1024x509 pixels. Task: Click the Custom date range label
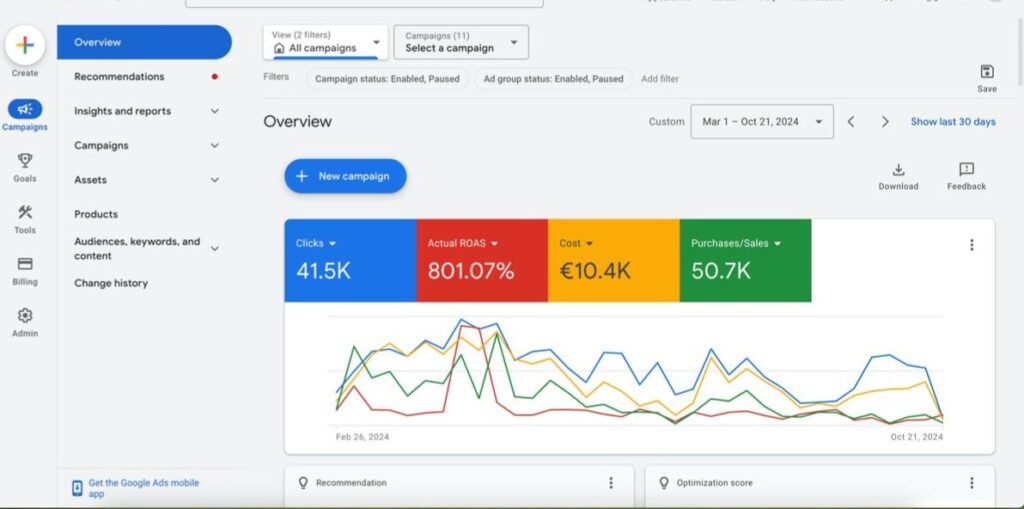pyautogui.click(x=666, y=122)
